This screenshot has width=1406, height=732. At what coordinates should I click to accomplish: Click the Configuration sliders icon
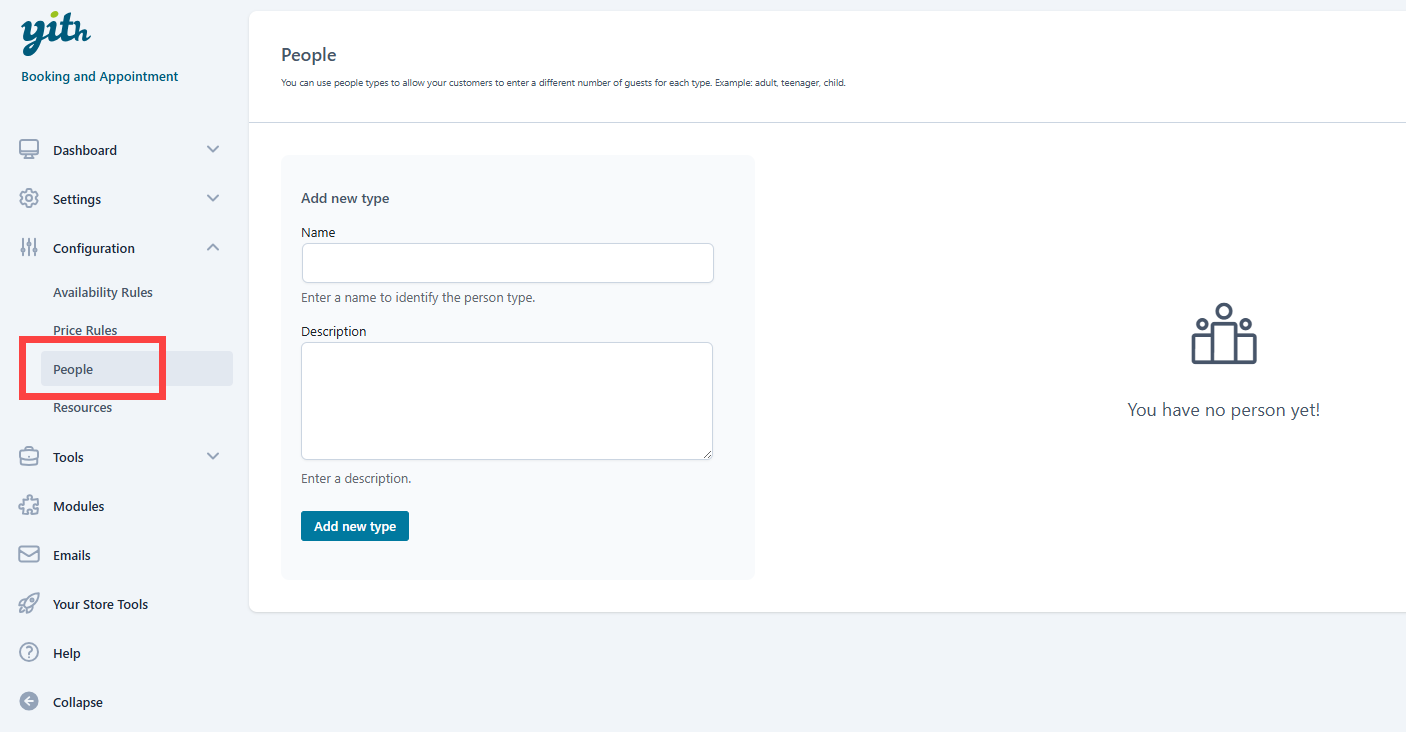click(x=29, y=247)
